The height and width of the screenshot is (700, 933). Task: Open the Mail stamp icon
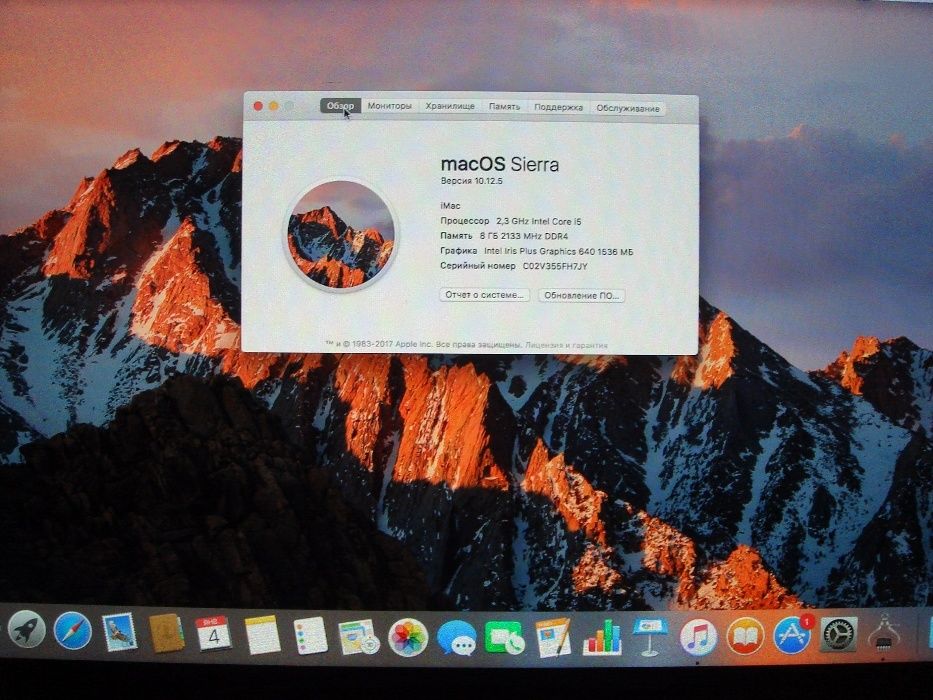(120, 632)
